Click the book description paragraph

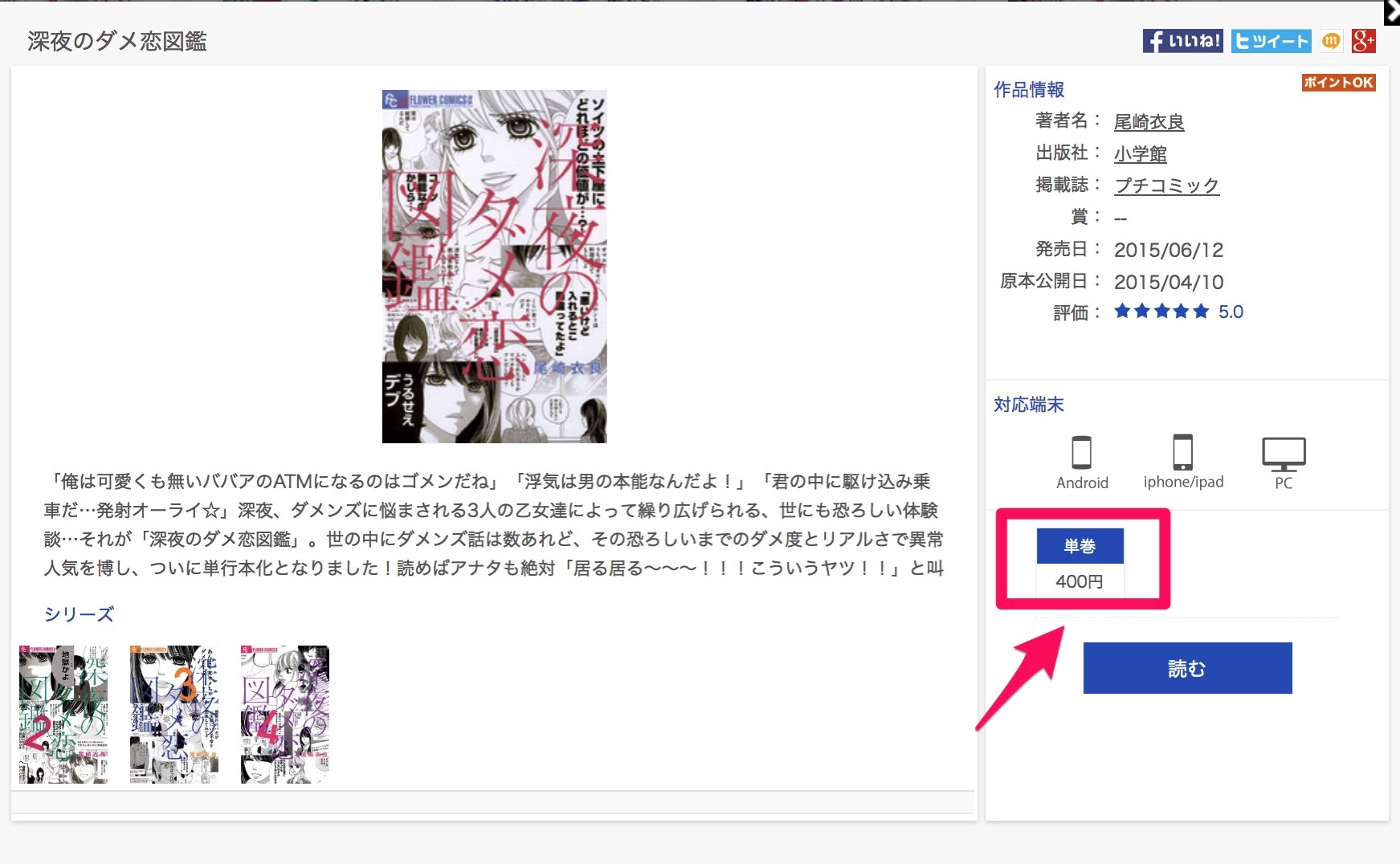point(494,524)
